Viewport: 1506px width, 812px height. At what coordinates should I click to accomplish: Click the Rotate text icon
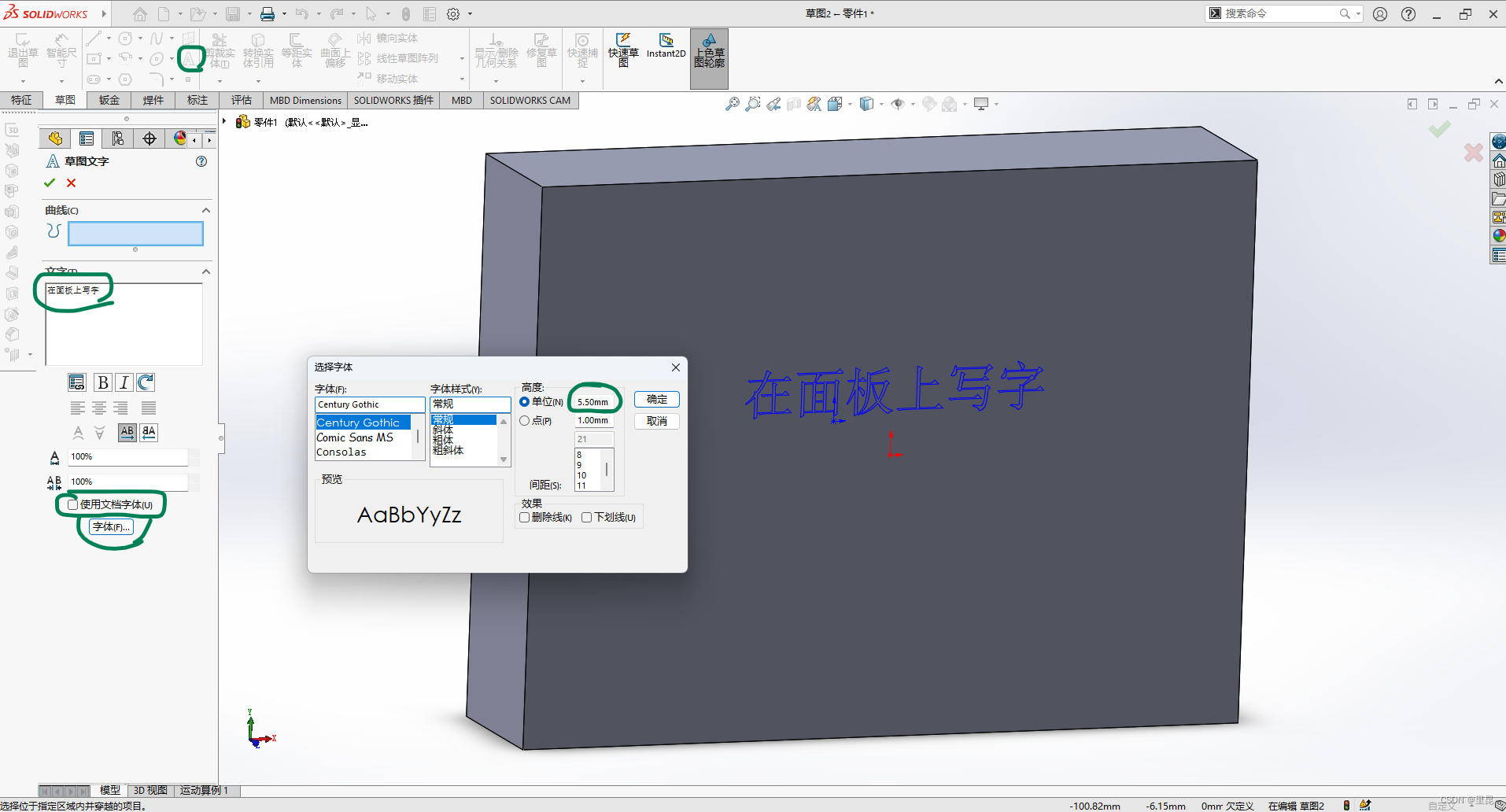[146, 382]
